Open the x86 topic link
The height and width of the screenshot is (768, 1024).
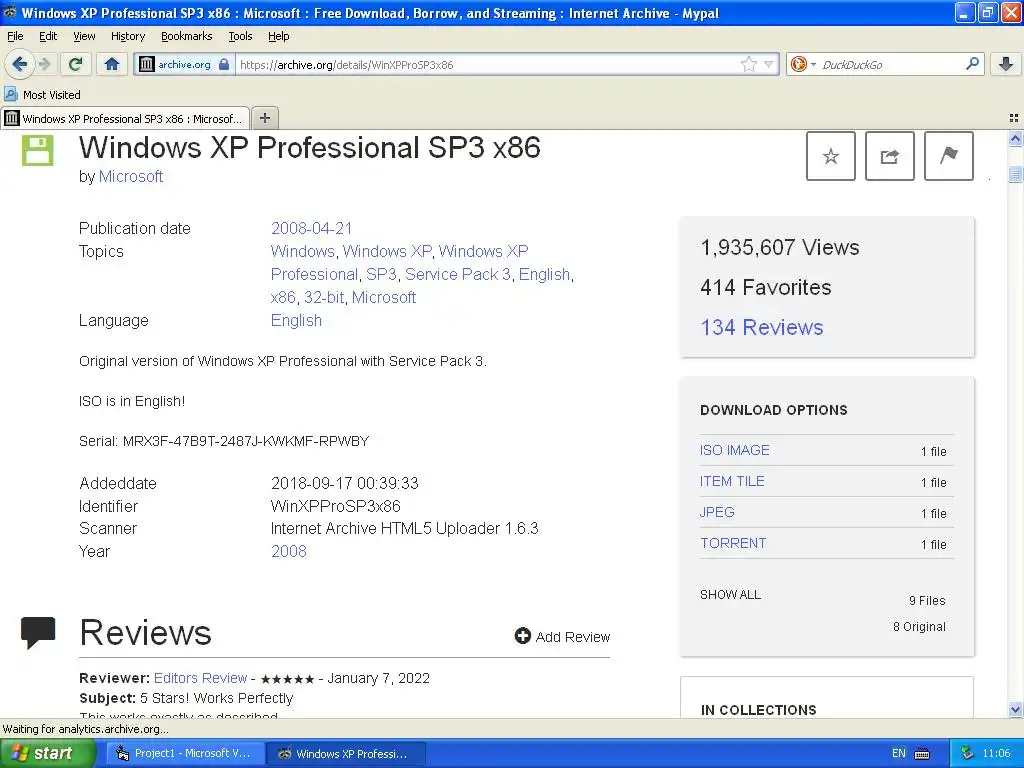pyautogui.click(x=283, y=297)
